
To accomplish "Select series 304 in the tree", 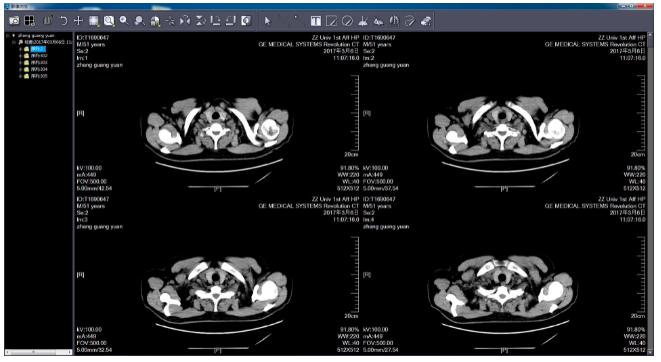I will [x=39, y=69].
